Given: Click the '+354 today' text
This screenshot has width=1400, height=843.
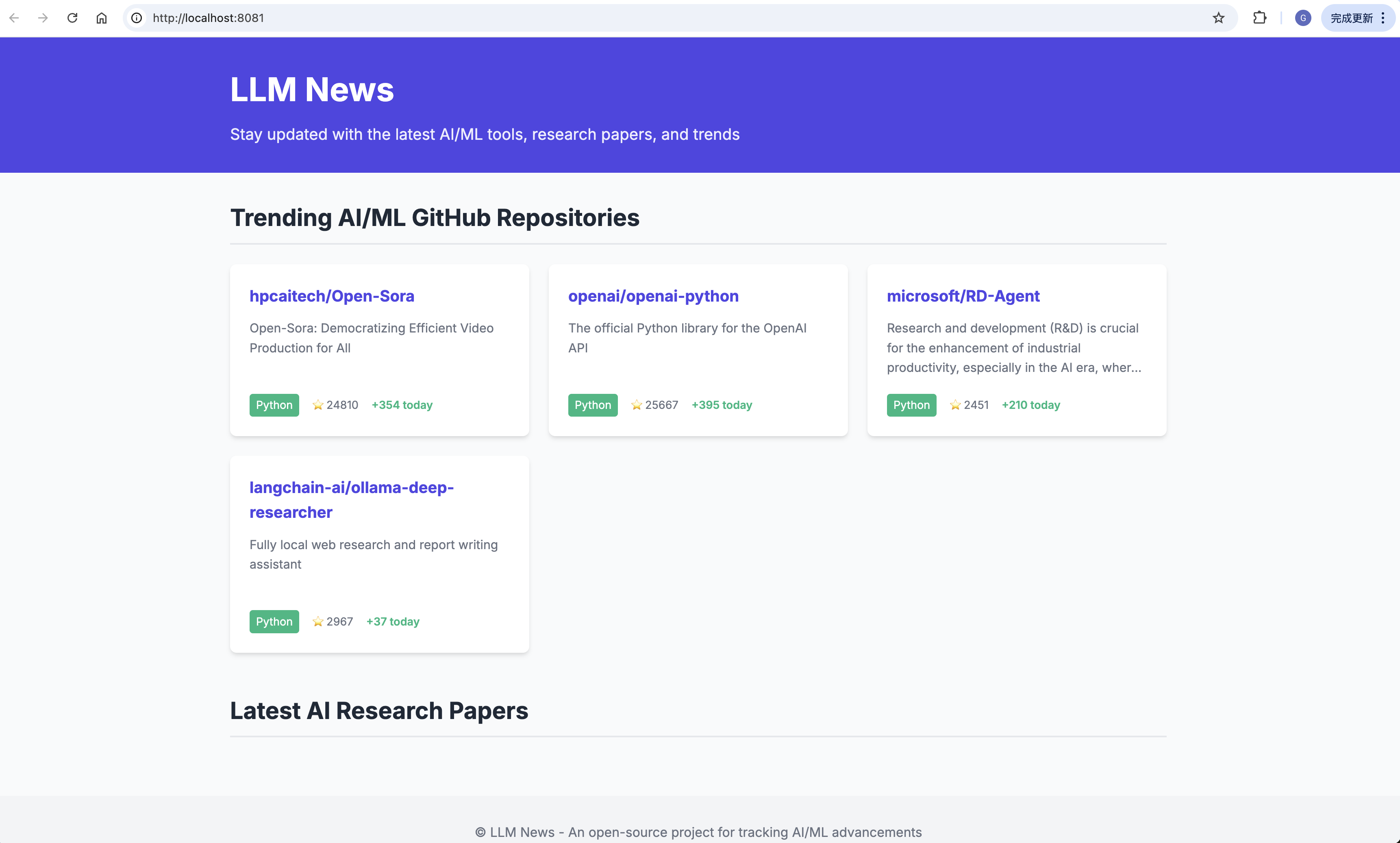Looking at the screenshot, I should 402,405.
